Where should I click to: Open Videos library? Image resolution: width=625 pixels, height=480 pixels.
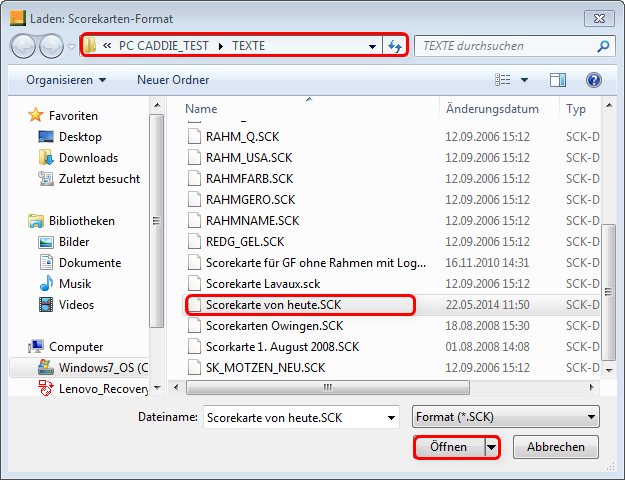76,305
